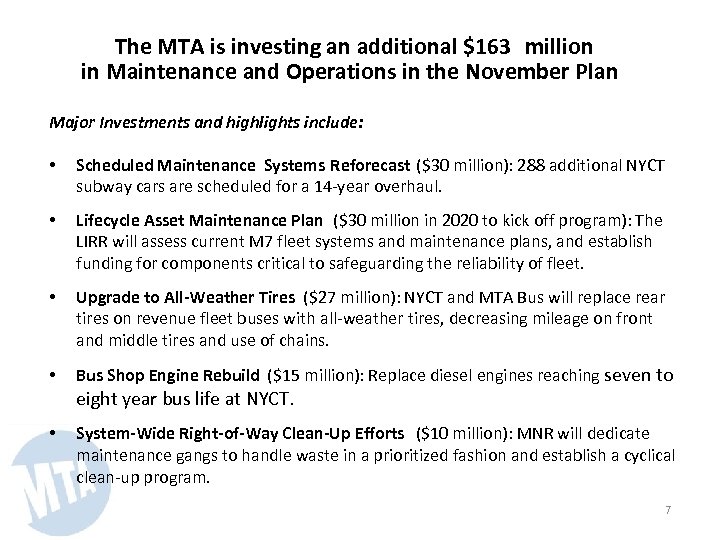Click the 'clean-up program.' final line
The width and height of the screenshot is (720, 540).
click(x=143, y=477)
